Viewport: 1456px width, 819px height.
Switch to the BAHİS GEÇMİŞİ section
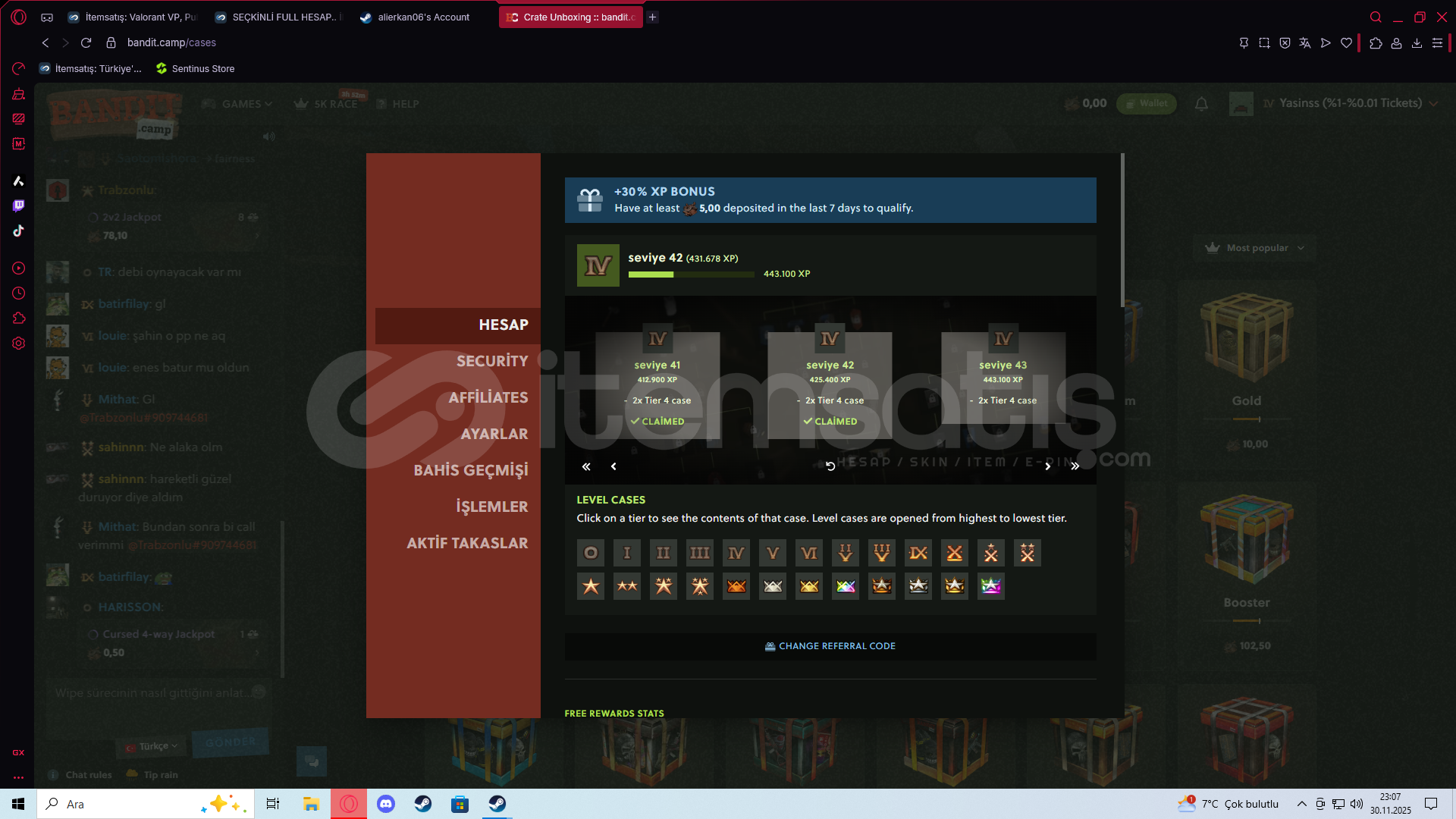pos(470,470)
